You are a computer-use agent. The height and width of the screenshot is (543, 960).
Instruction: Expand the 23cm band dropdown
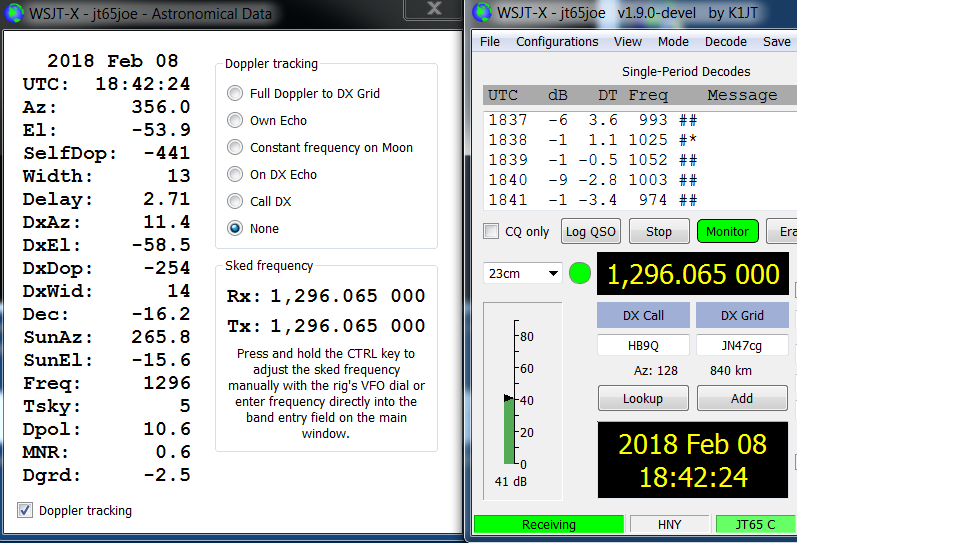pyautogui.click(x=522, y=273)
